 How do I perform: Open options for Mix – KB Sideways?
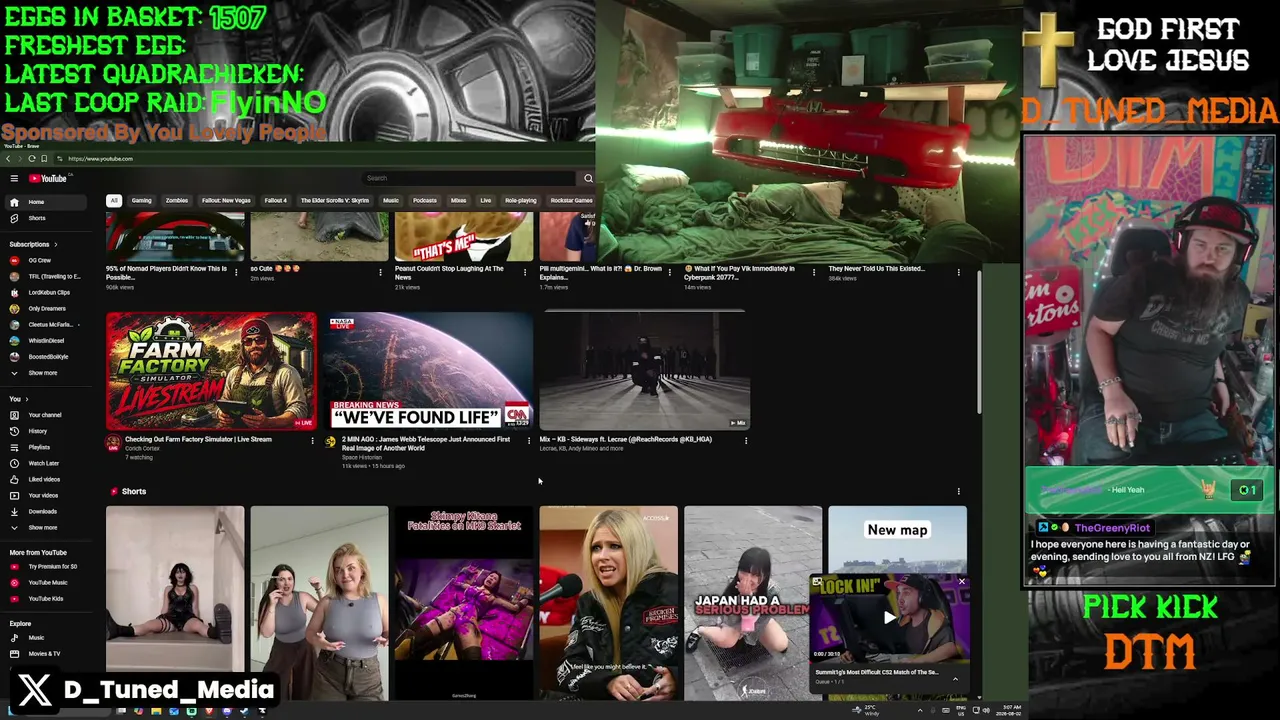tap(746, 440)
